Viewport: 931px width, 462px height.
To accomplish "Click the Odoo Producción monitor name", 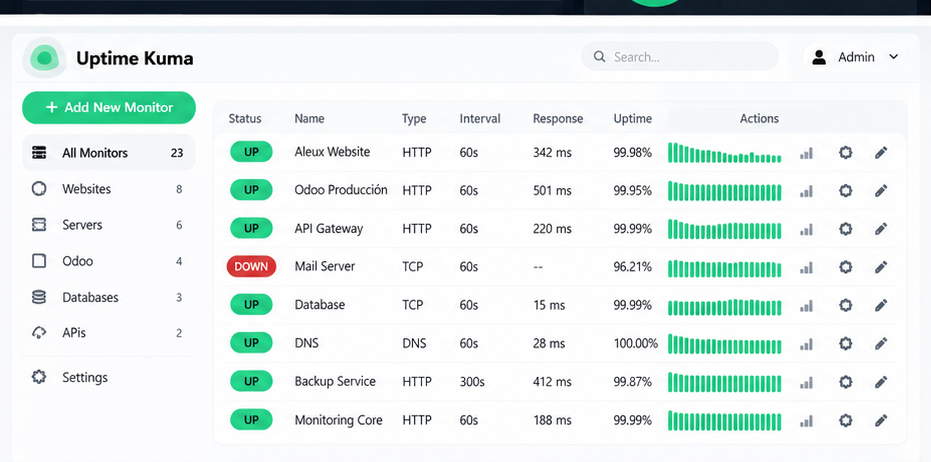I will point(341,190).
